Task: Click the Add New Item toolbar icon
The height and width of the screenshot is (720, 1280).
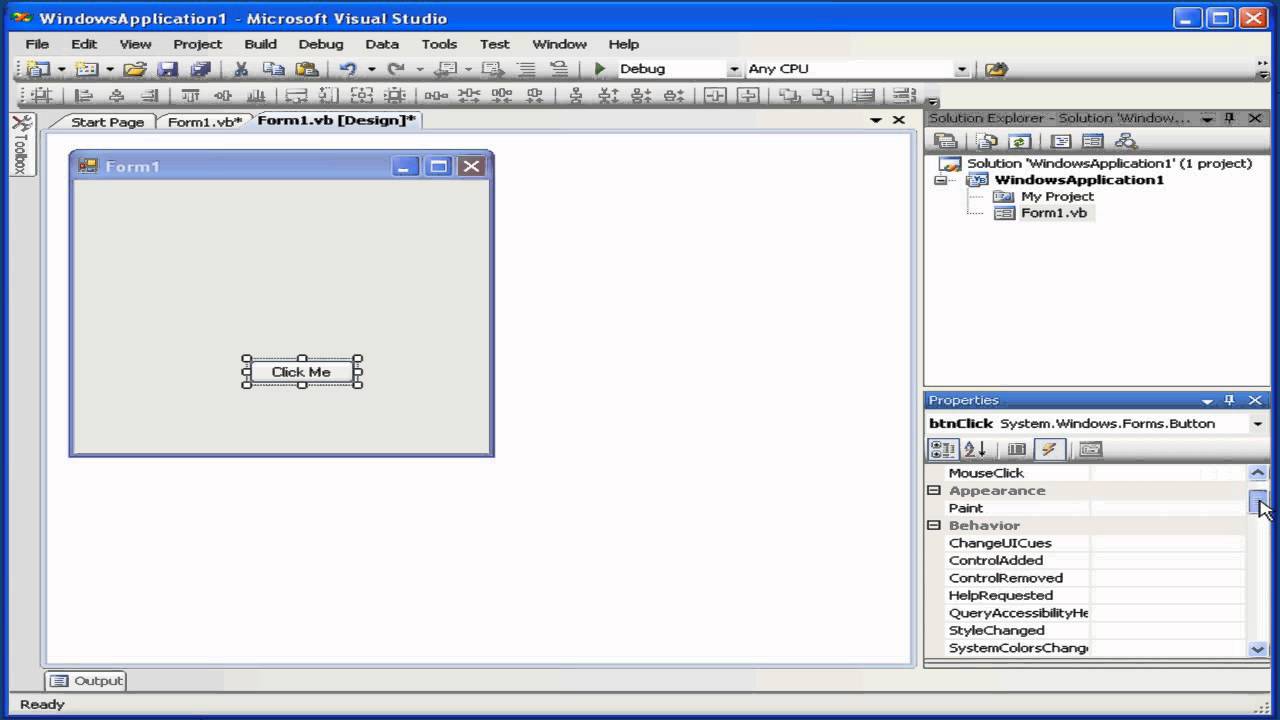Action: tap(87, 69)
